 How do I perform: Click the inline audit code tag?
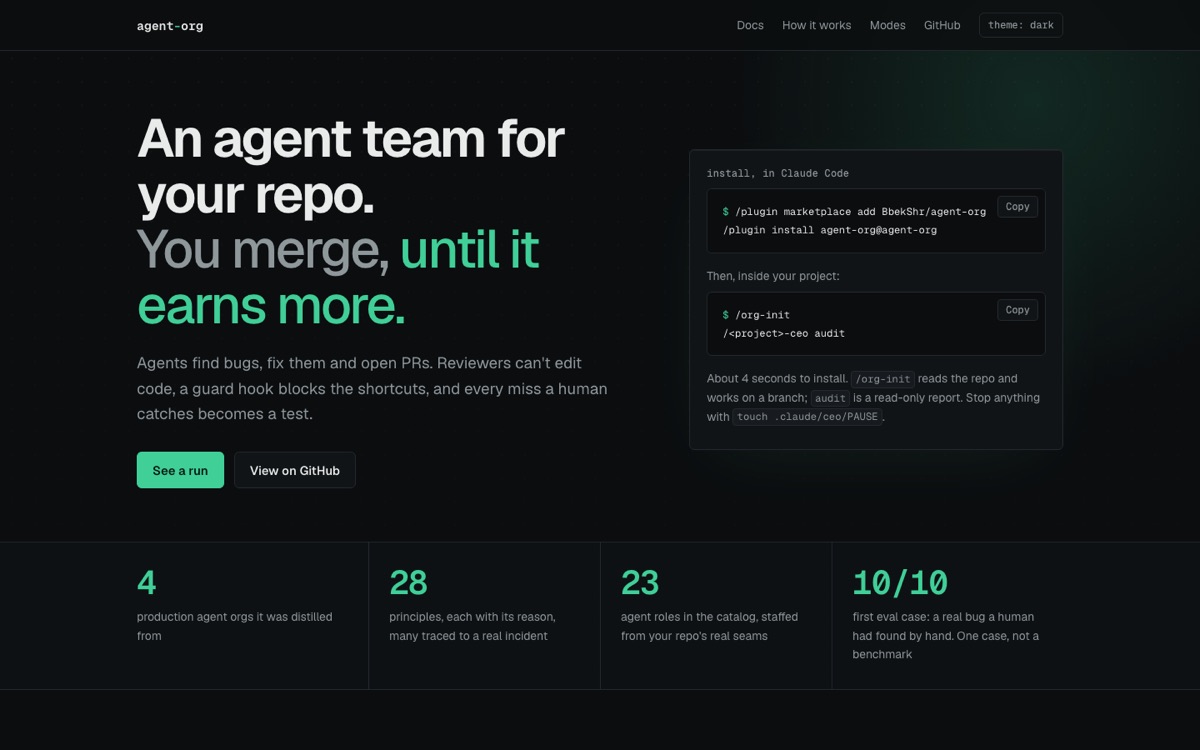point(830,398)
